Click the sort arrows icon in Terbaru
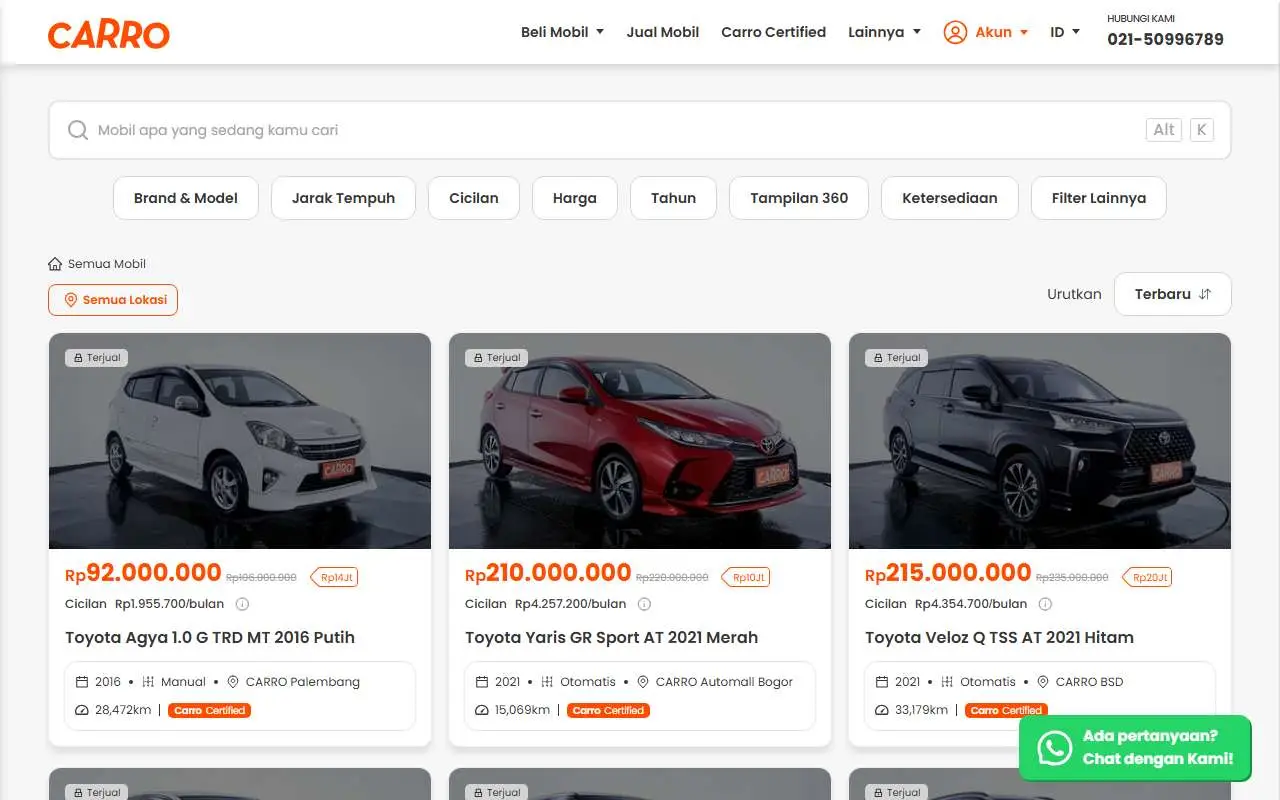Image resolution: width=1280 pixels, height=800 pixels. click(1205, 294)
